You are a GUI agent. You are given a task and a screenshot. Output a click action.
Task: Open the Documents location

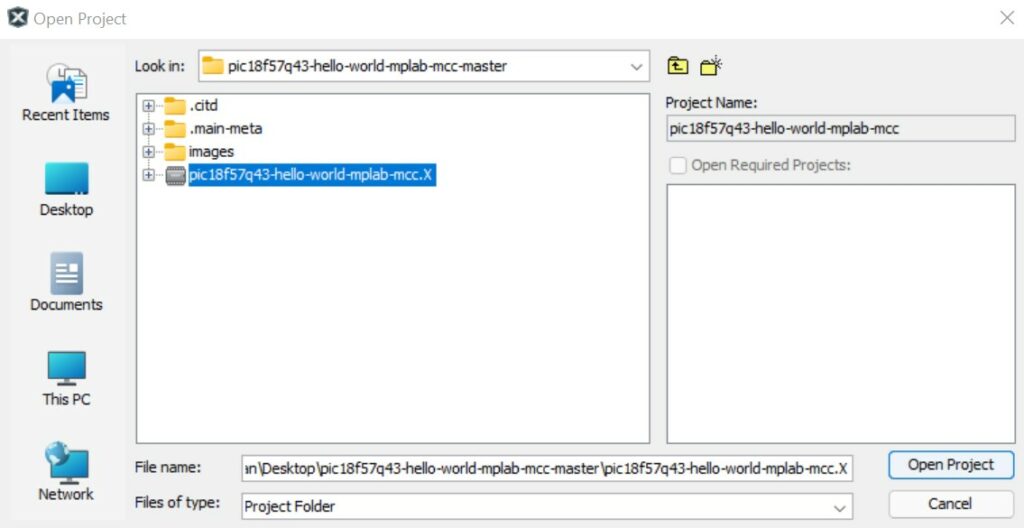[66, 282]
